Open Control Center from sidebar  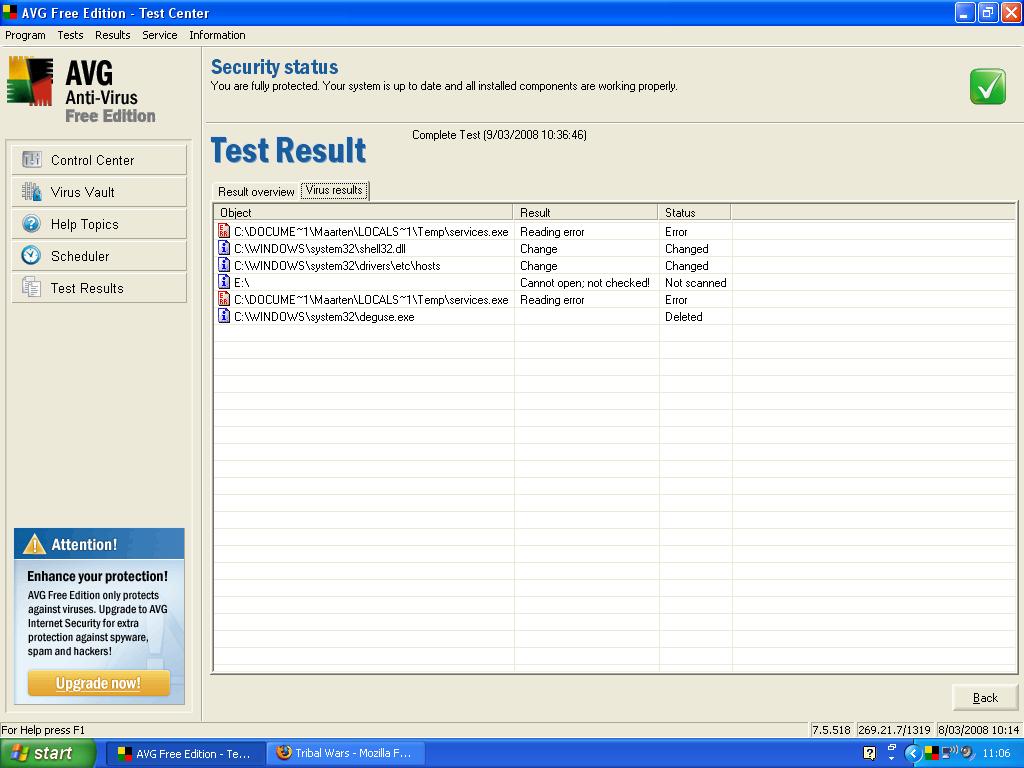[99, 160]
